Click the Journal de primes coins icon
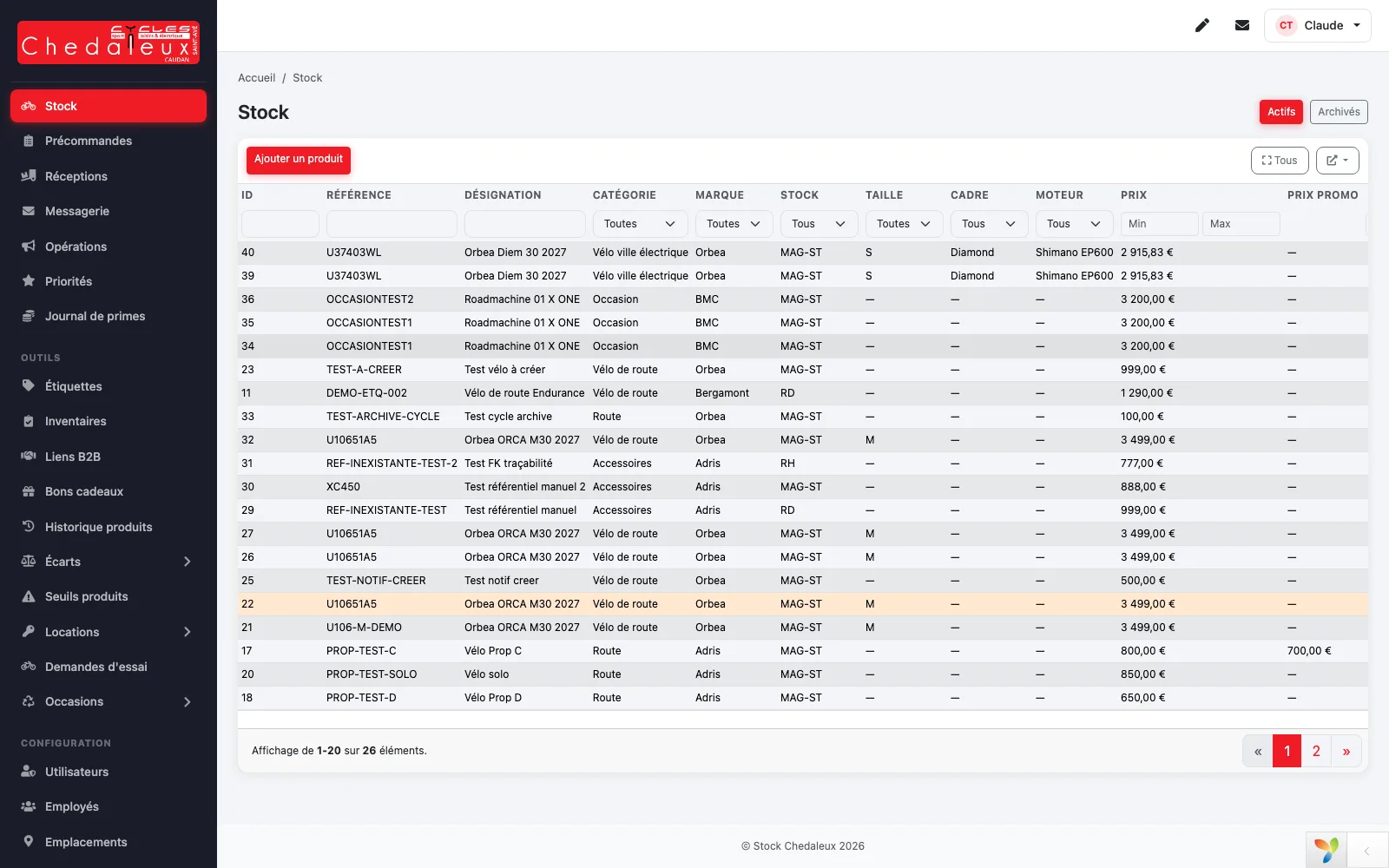Image resolution: width=1389 pixels, height=868 pixels. pyautogui.click(x=29, y=316)
